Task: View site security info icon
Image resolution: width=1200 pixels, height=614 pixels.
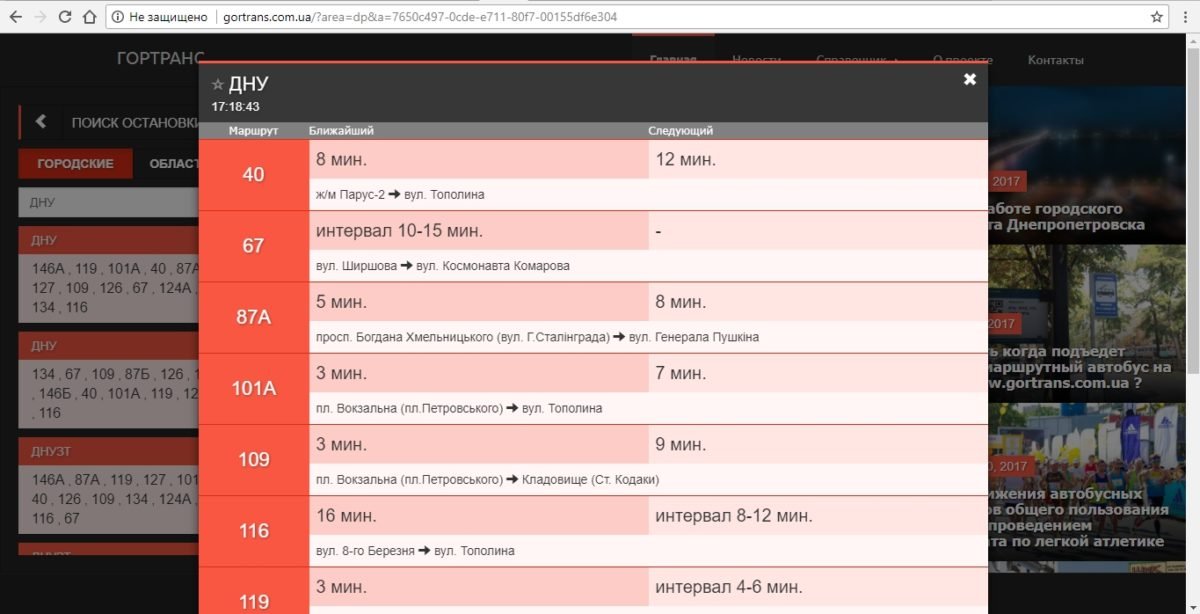Action: [117, 17]
